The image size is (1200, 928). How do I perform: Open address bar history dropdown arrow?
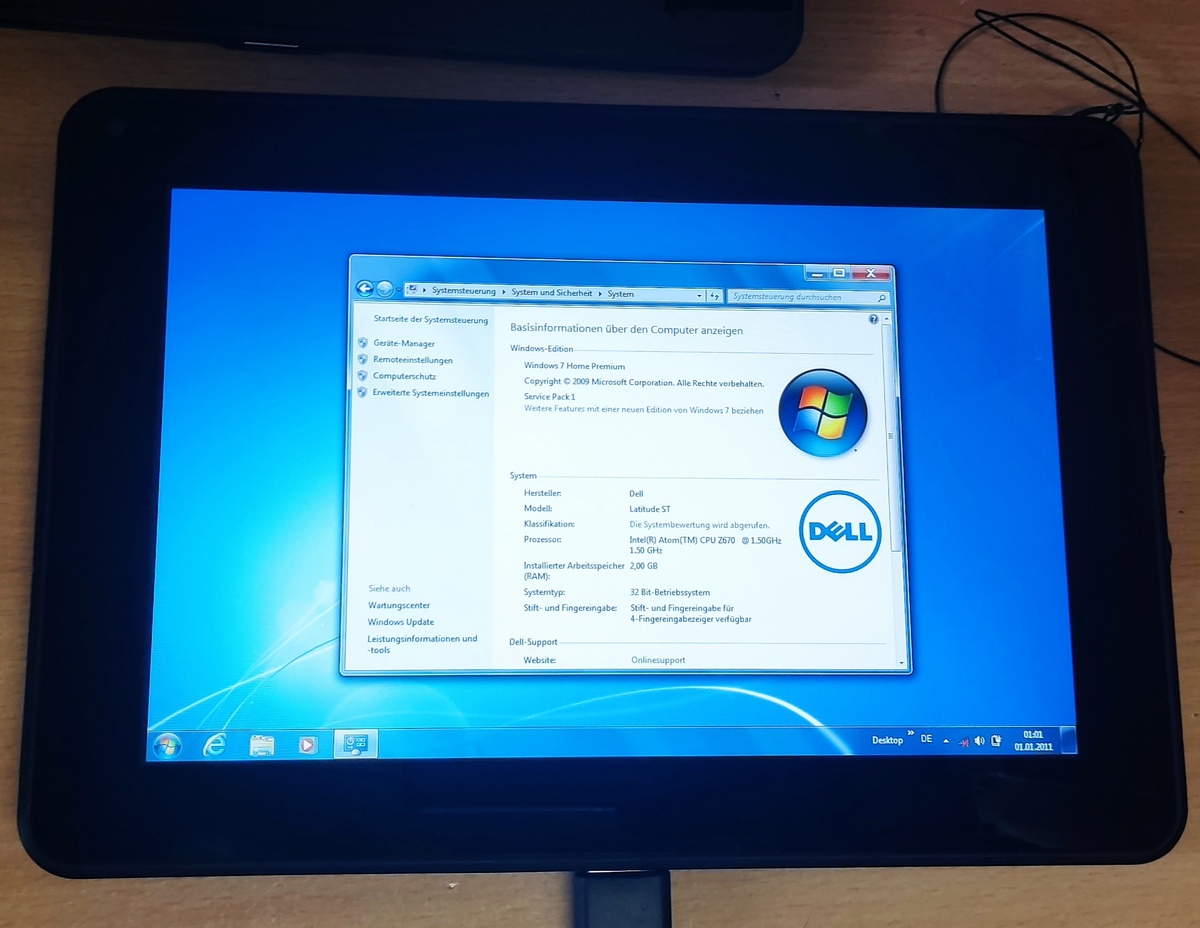pos(699,296)
